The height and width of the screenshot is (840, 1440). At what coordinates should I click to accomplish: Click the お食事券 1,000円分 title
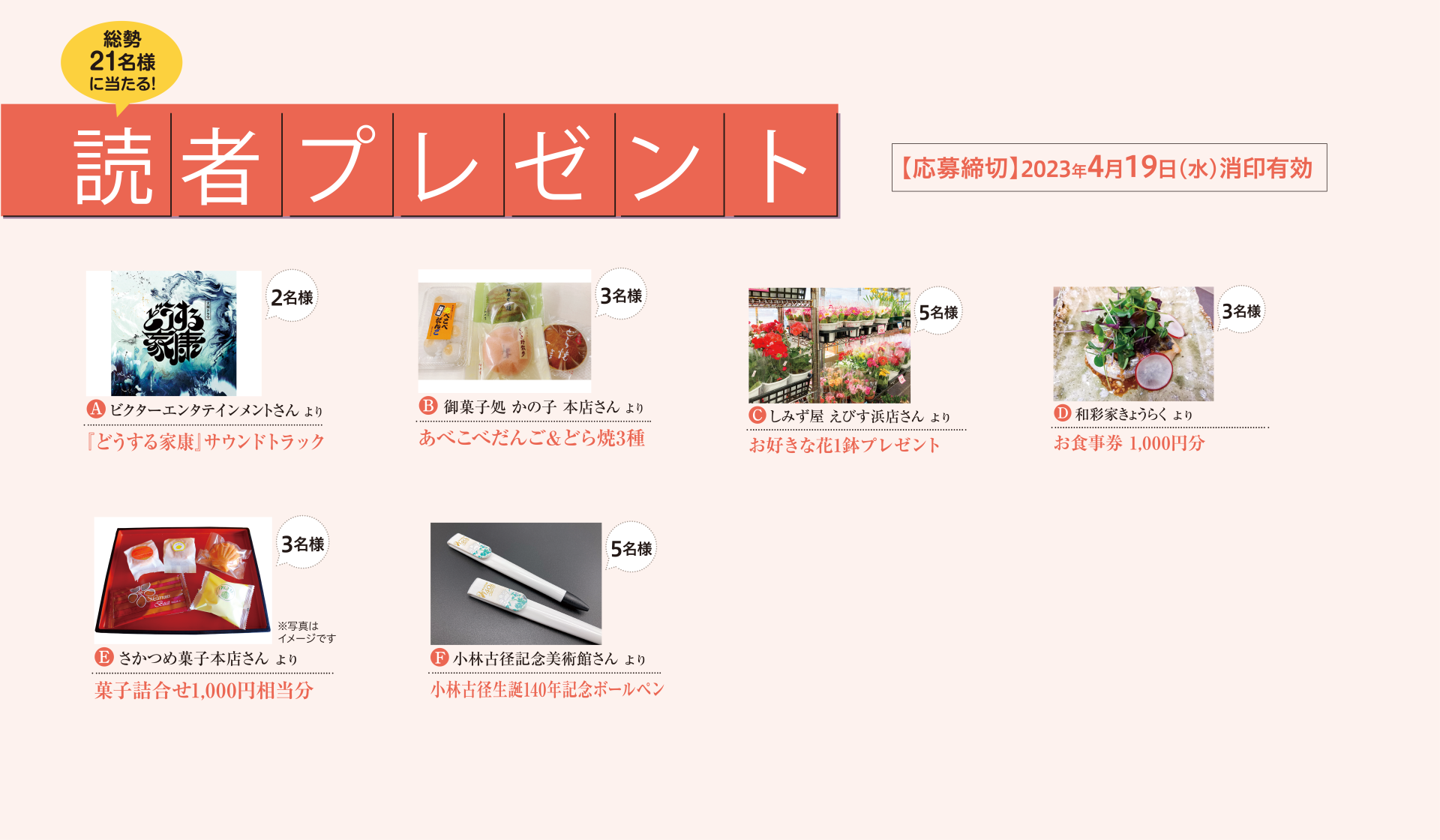click(x=1129, y=443)
